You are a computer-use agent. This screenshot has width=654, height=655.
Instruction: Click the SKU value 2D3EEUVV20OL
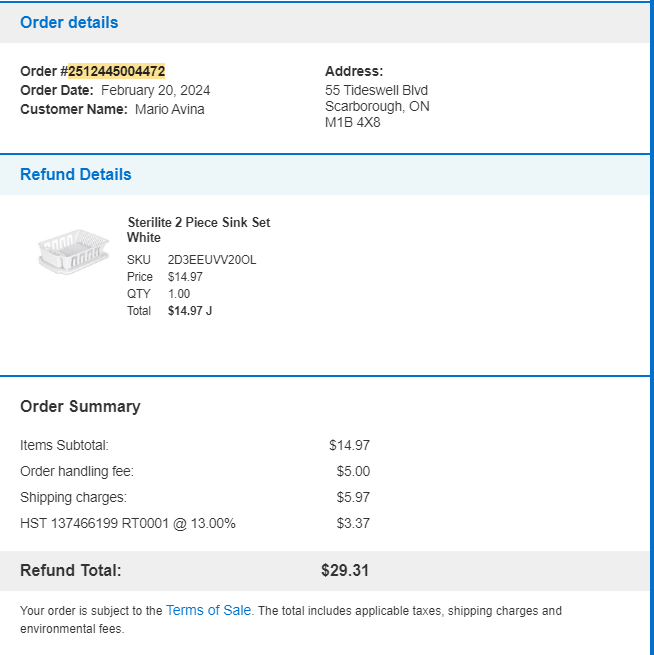tap(212, 260)
